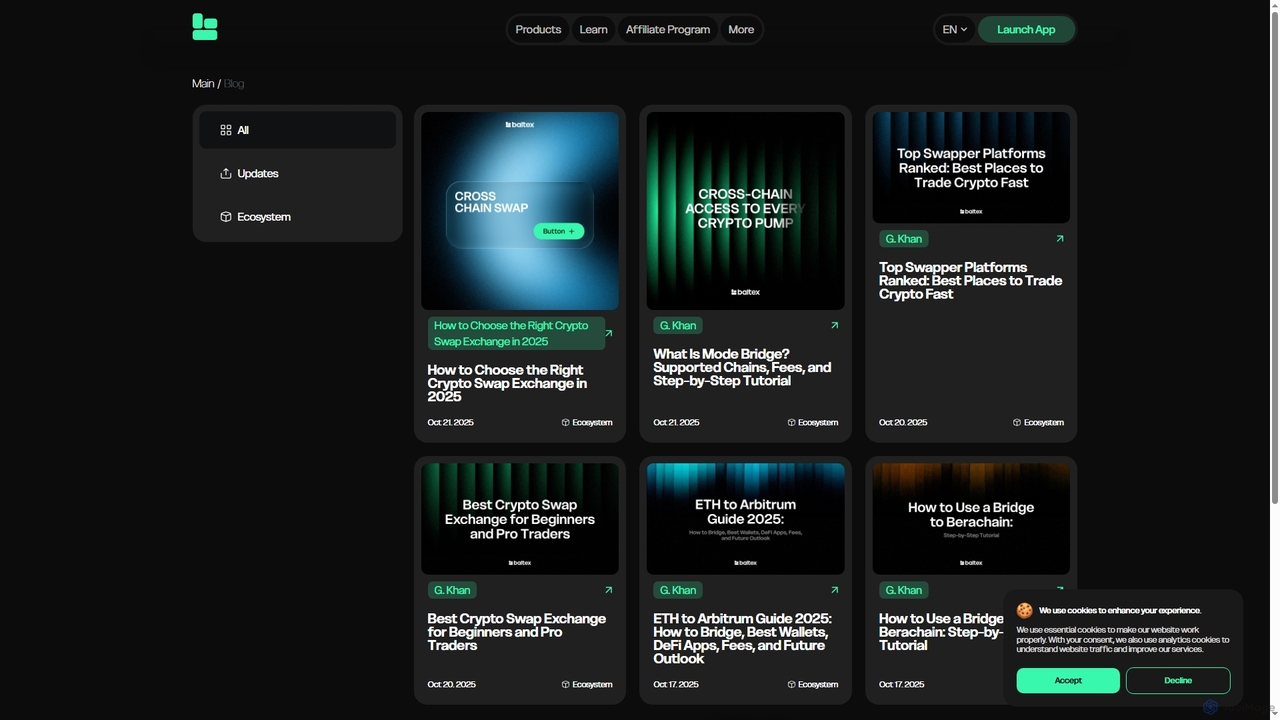
Task: Click the upload icon beside Updates
Action: click(226, 173)
